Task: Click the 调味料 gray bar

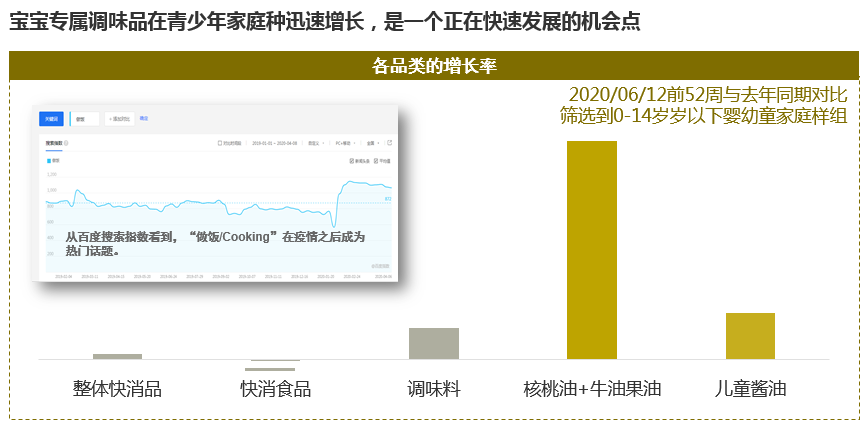Action: (x=434, y=343)
